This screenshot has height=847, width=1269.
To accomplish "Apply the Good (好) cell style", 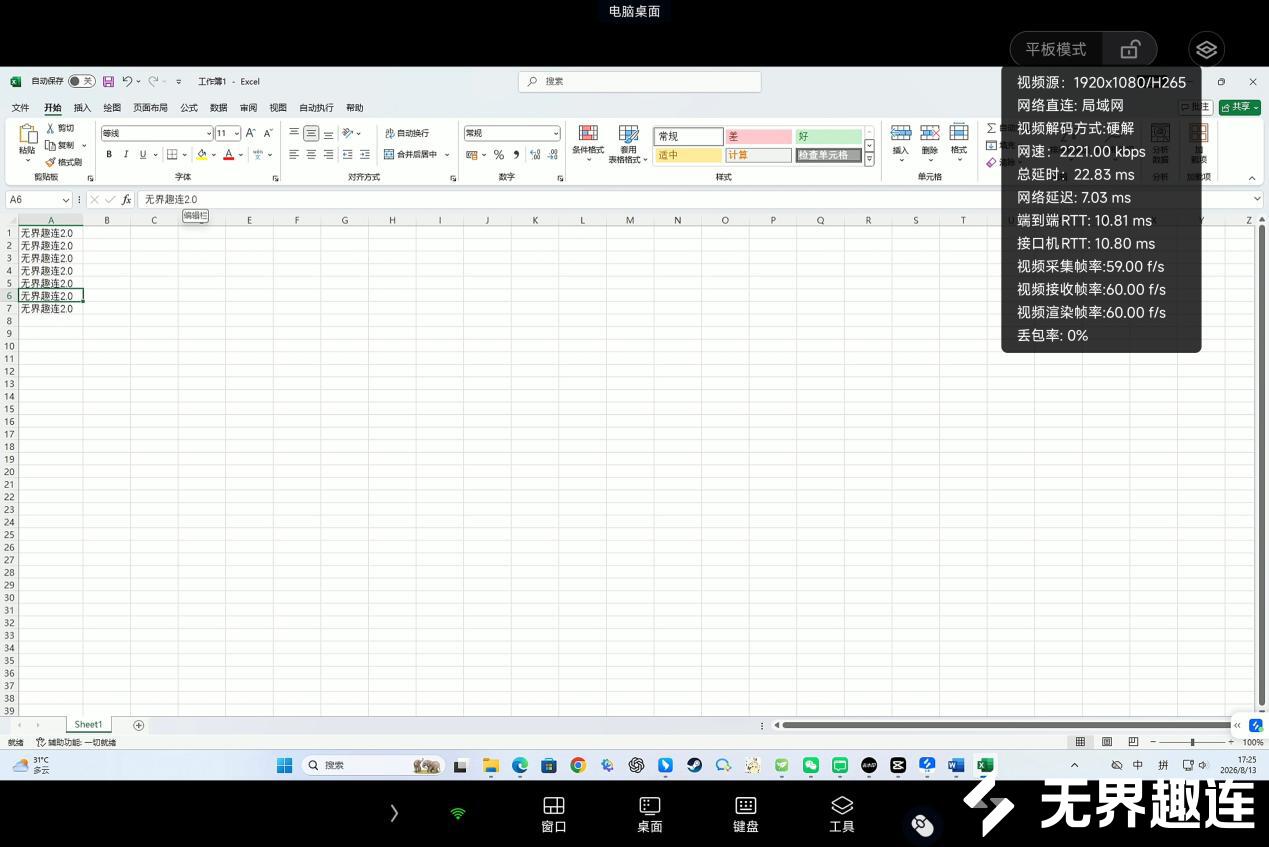I will pyautogui.click(x=828, y=136).
